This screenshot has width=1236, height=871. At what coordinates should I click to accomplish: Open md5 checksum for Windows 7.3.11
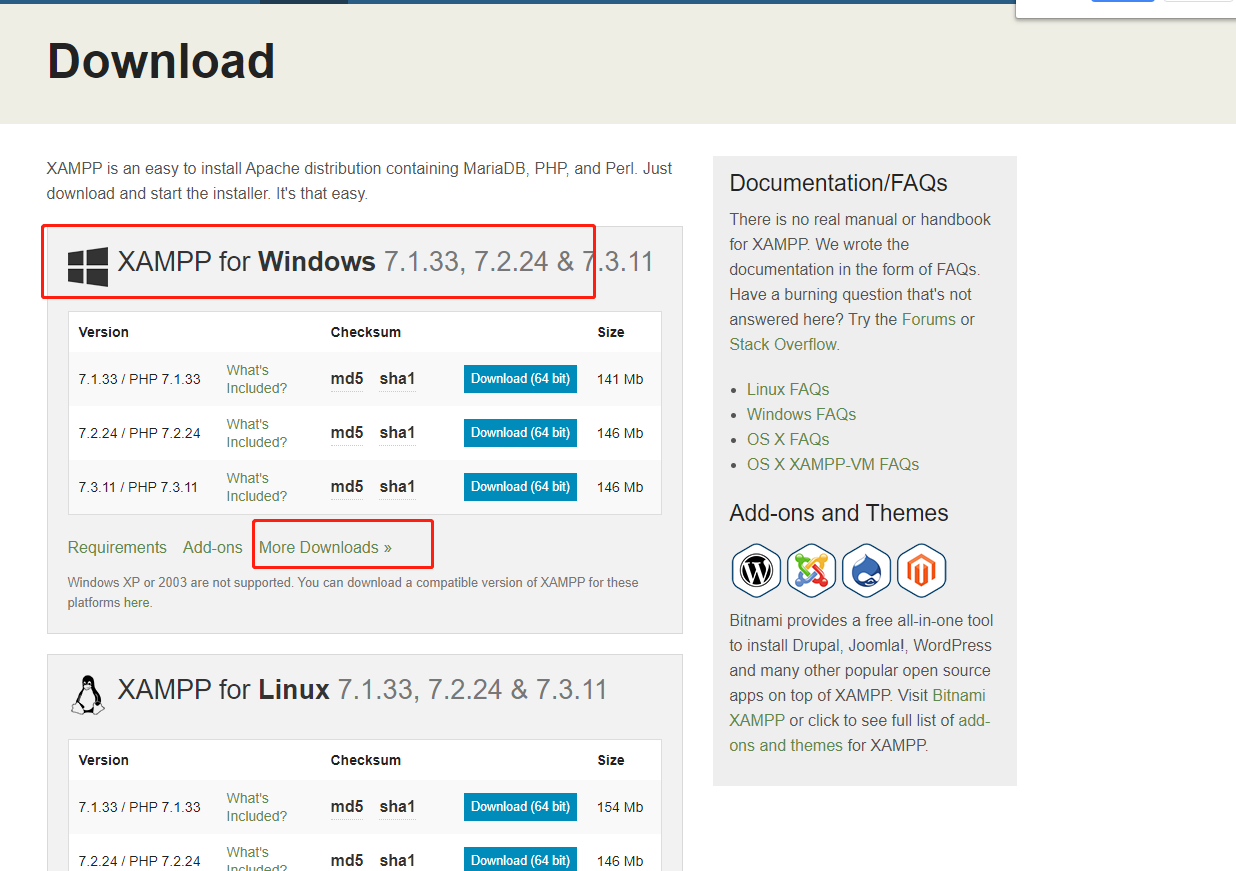point(347,487)
